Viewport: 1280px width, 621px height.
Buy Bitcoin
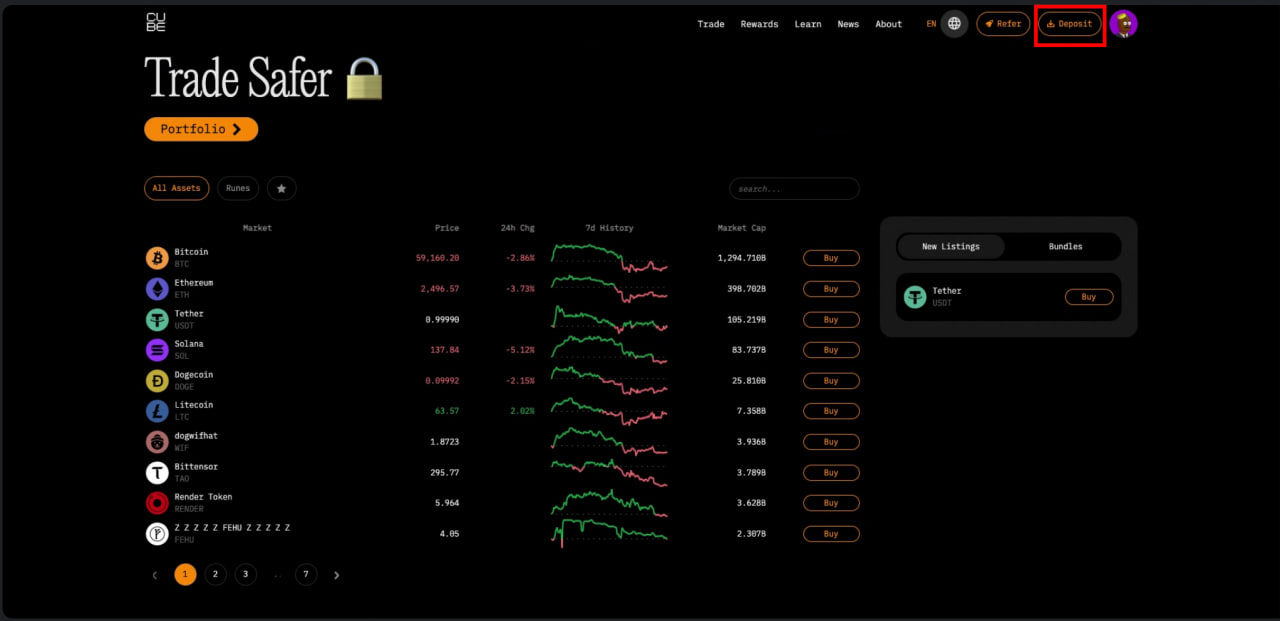(831, 258)
